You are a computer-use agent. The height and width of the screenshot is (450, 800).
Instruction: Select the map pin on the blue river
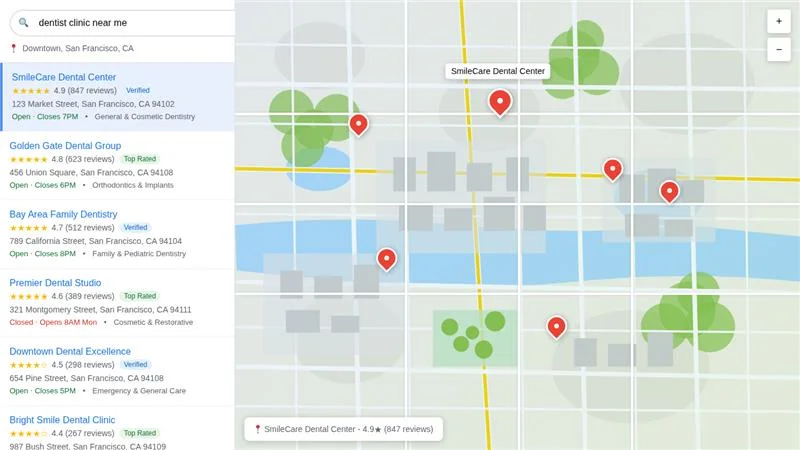pos(386,258)
